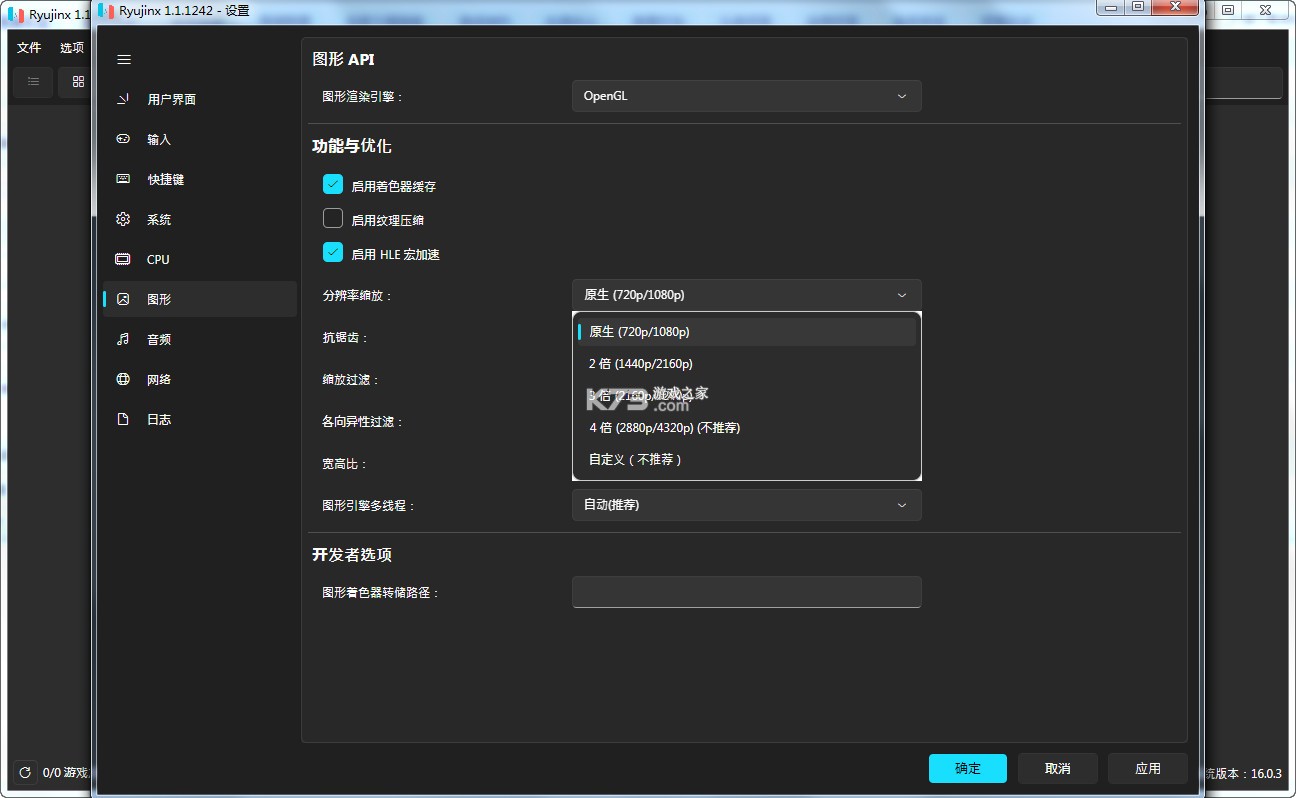This screenshot has height=798, width=1296.
Task: Open 日志 settings page
Action: [200, 419]
